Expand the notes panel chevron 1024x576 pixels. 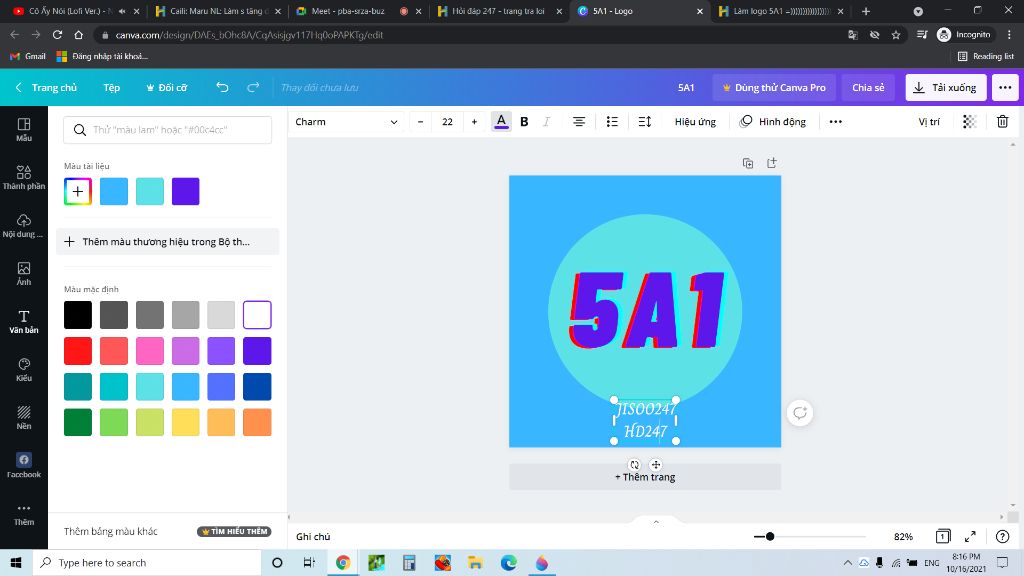pos(656,522)
